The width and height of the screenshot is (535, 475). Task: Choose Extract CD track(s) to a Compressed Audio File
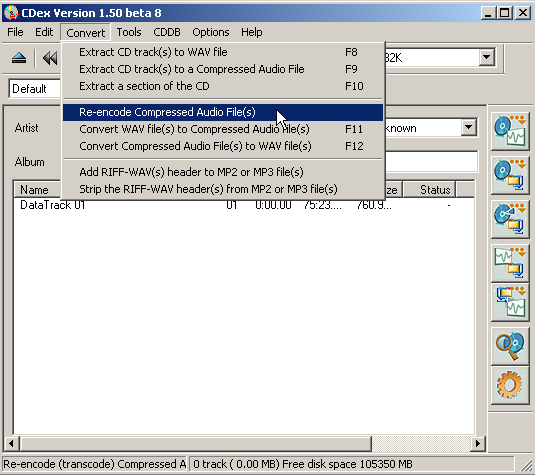(223, 69)
